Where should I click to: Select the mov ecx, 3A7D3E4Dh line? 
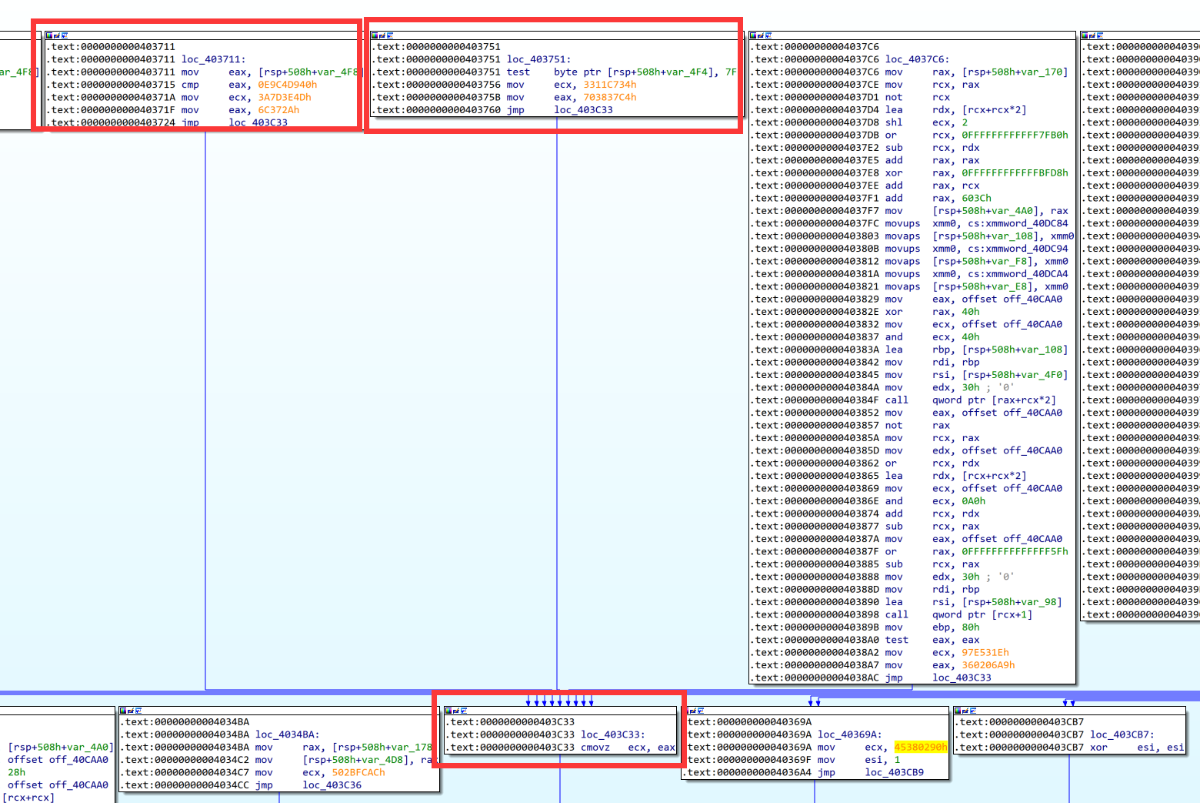click(x=178, y=97)
